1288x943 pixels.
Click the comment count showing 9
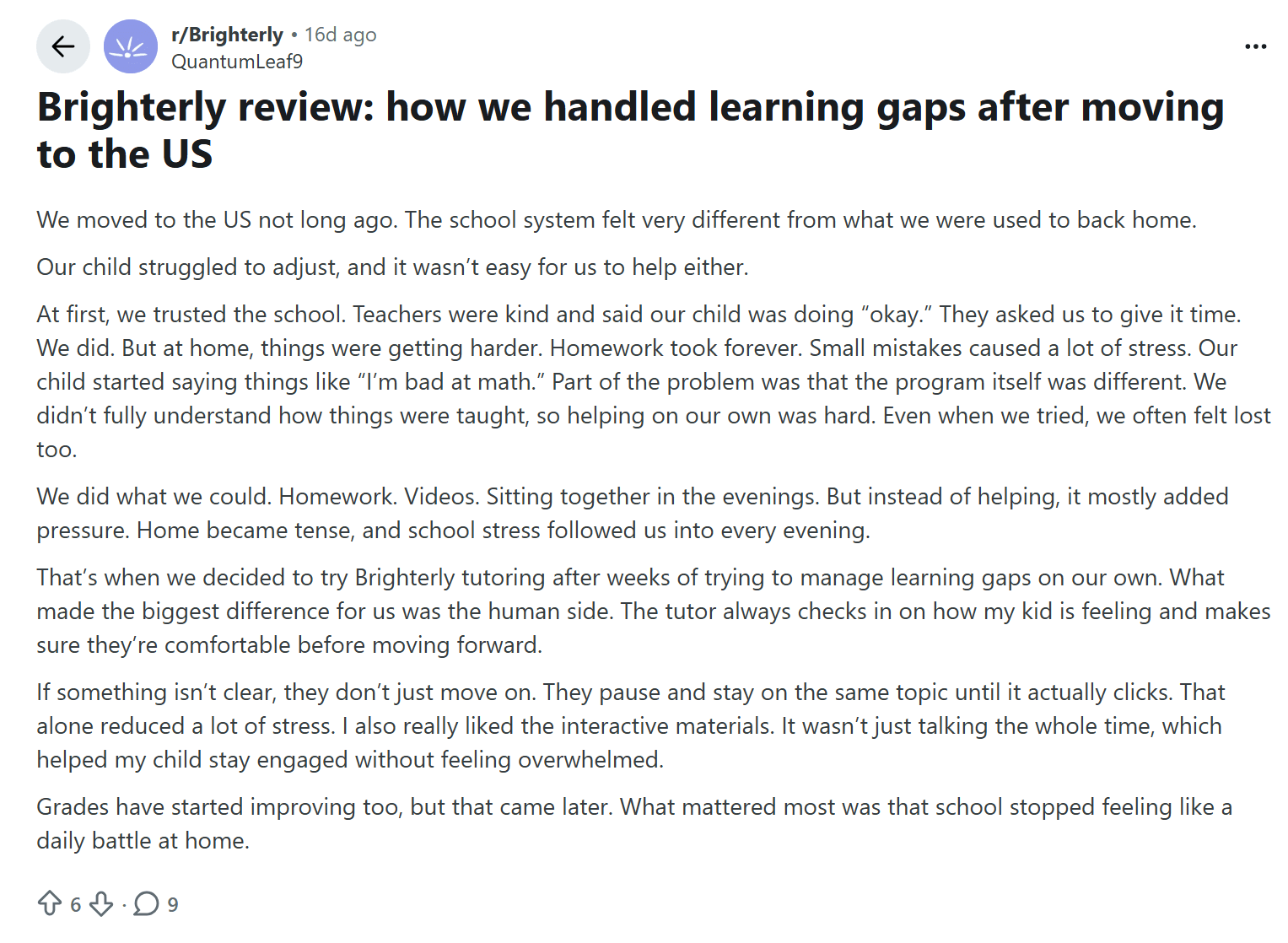click(x=173, y=903)
